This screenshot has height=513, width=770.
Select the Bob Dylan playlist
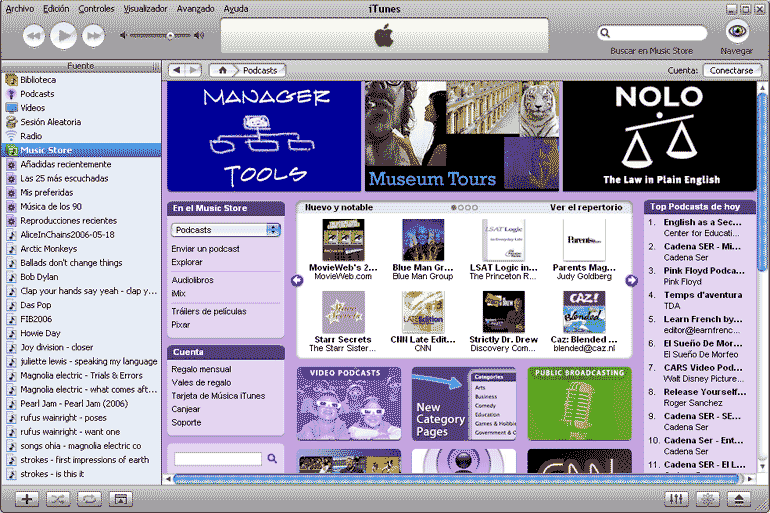pyautogui.click(x=81, y=277)
